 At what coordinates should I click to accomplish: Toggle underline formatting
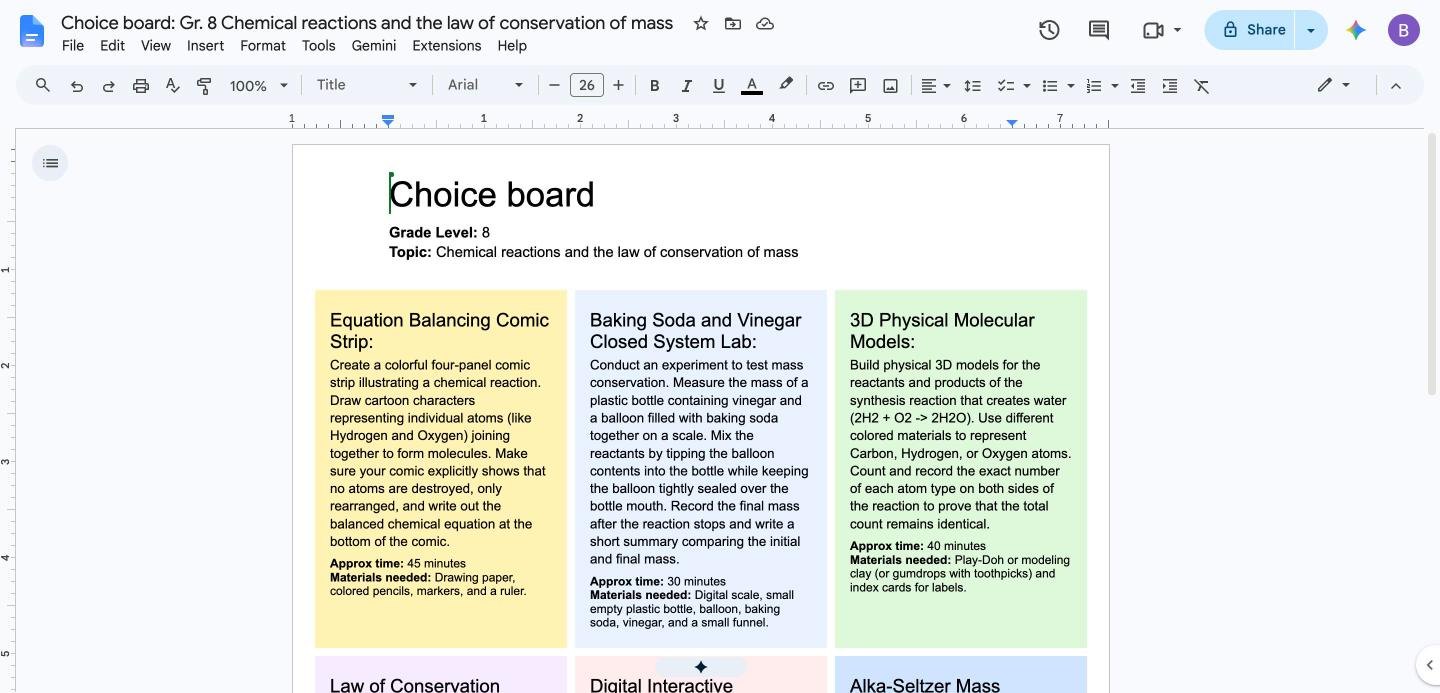[718, 86]
